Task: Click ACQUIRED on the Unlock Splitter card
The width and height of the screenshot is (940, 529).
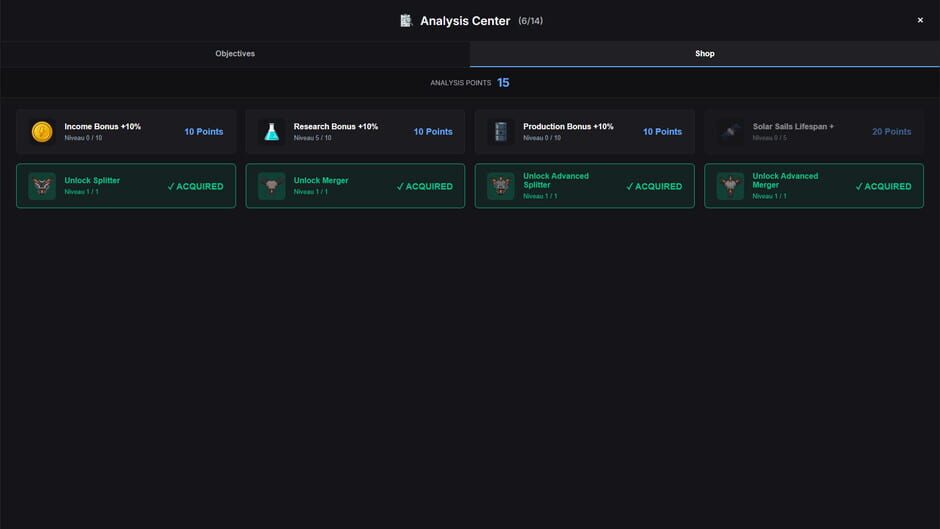Action: [x=195, y=187]
